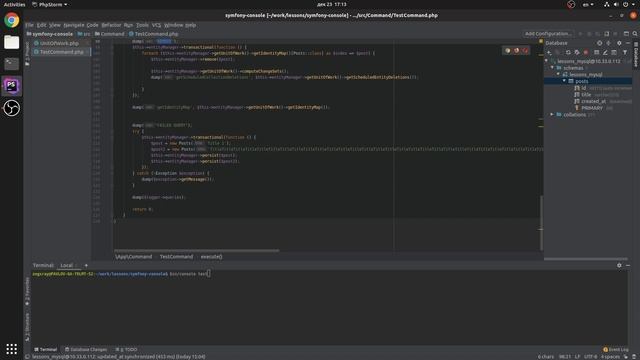Image resolution: width=640 pixels, height=360 pixels.
Task: Click the target icon in the Database panel header
Action: (x=599, y=43)
